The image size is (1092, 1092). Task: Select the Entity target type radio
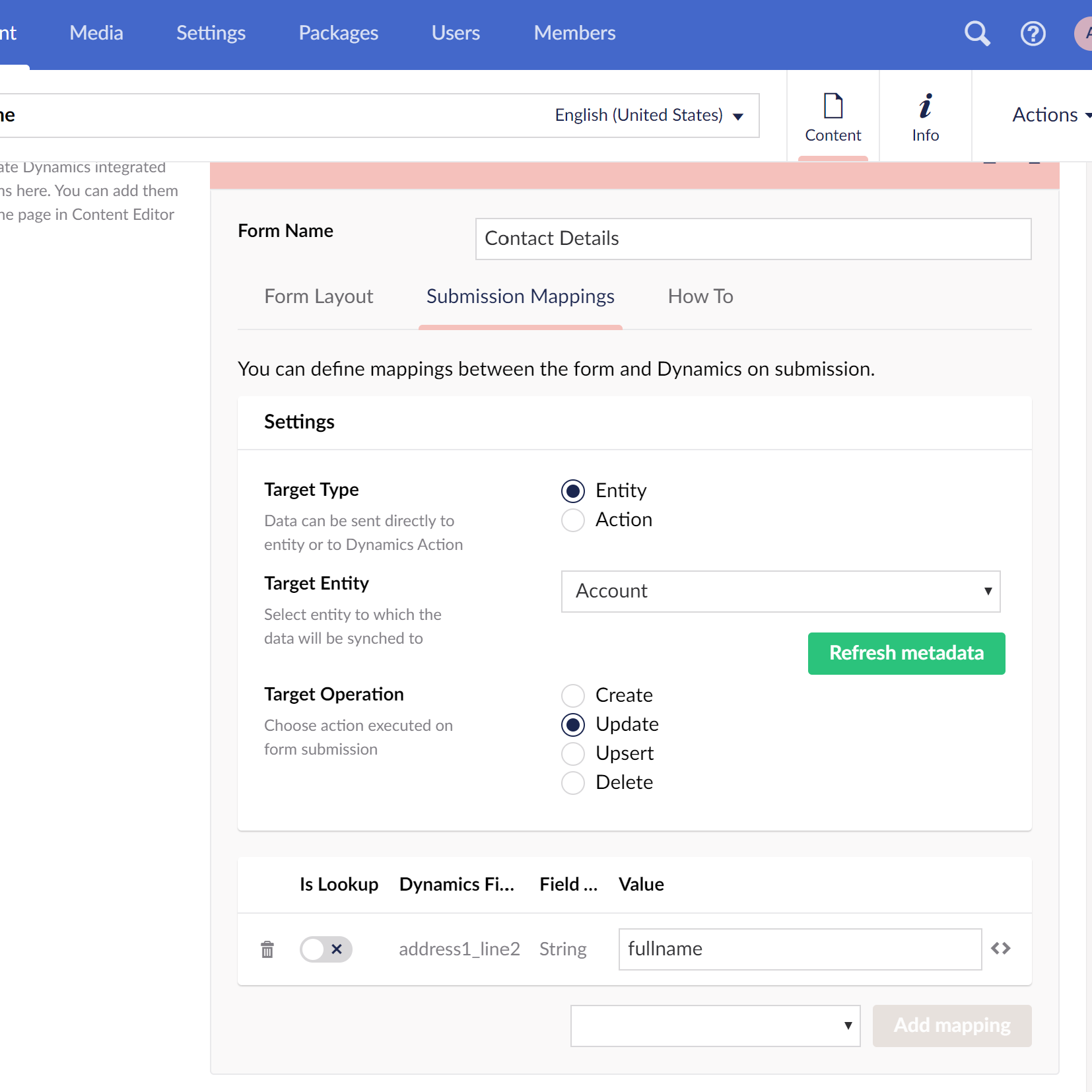pyautogui.click(x=573, y=491)
